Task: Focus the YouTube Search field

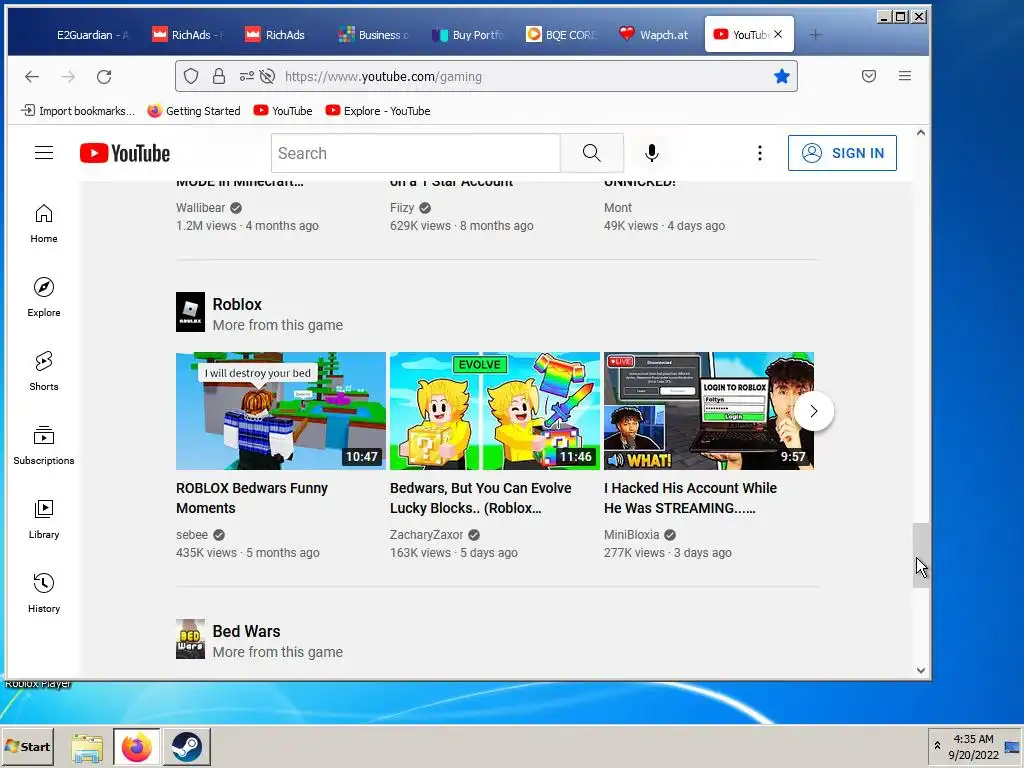Action: (416, 153)
